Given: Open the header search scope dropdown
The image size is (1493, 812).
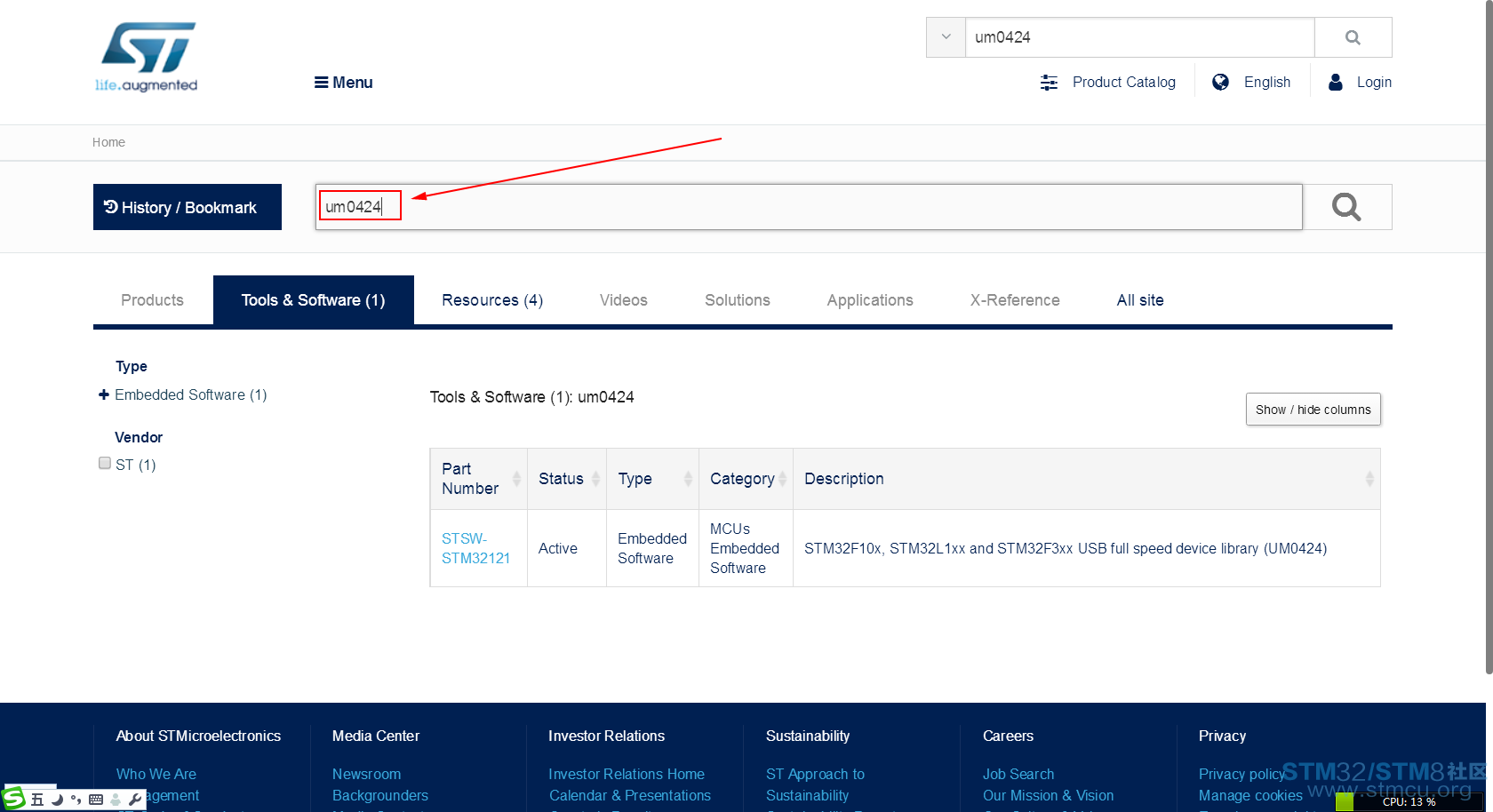Looking at the screenshot, I should (946, 37).
